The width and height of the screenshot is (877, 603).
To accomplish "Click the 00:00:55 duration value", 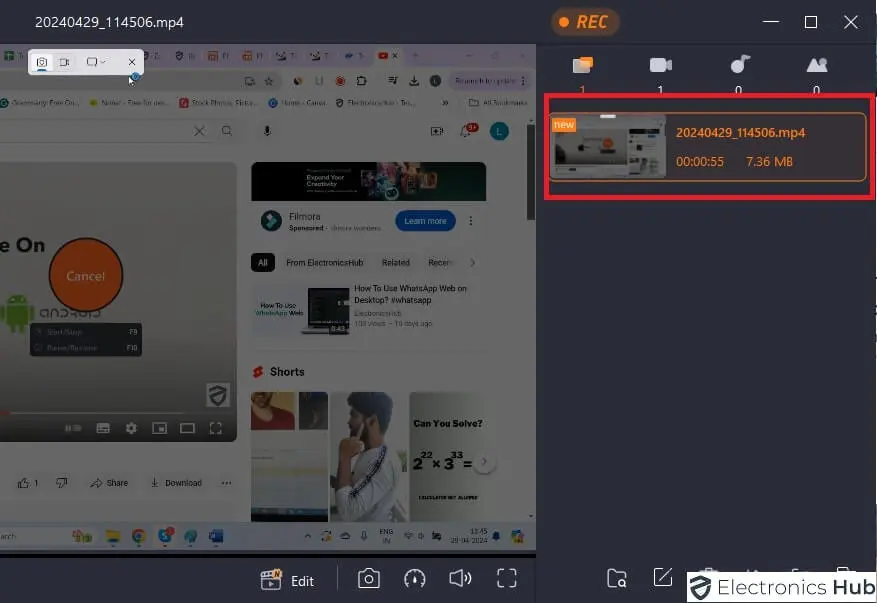I will coord(699,162).
